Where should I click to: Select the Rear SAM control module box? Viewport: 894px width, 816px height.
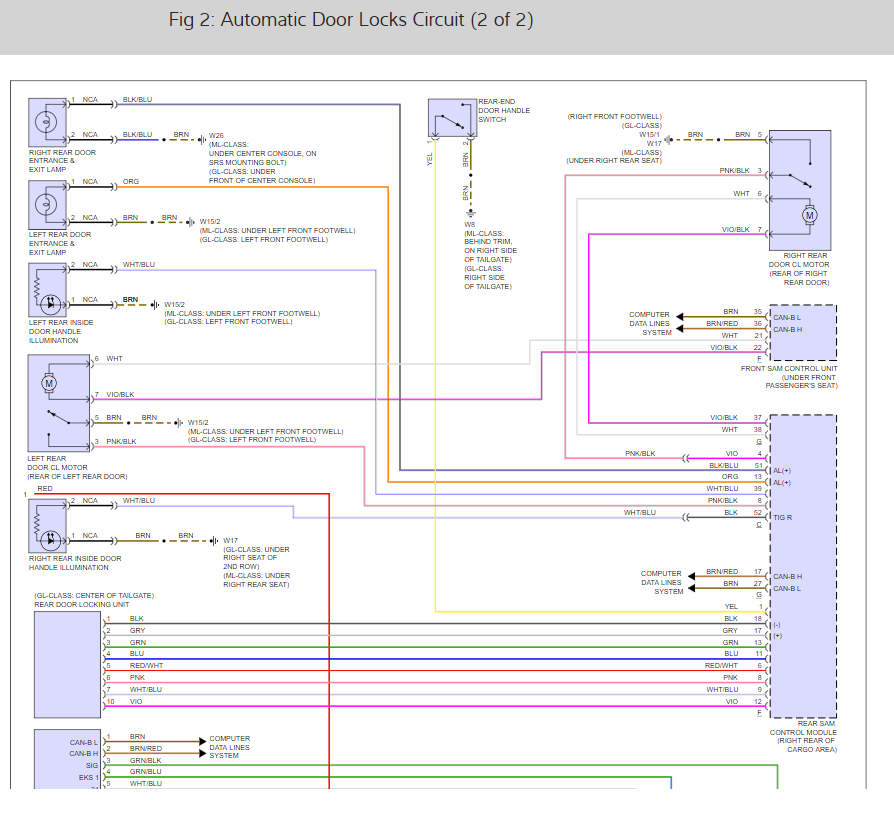click(x=802, y=565)
